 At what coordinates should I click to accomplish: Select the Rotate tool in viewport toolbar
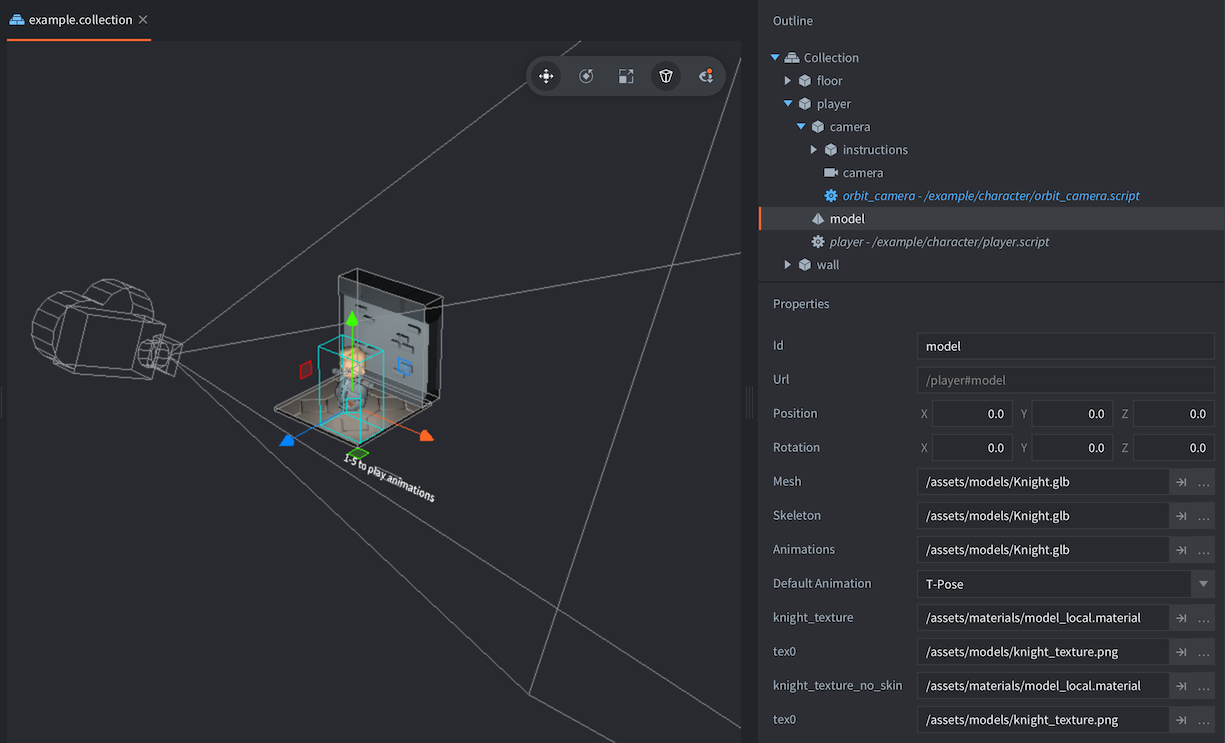(x=586, y=76)
